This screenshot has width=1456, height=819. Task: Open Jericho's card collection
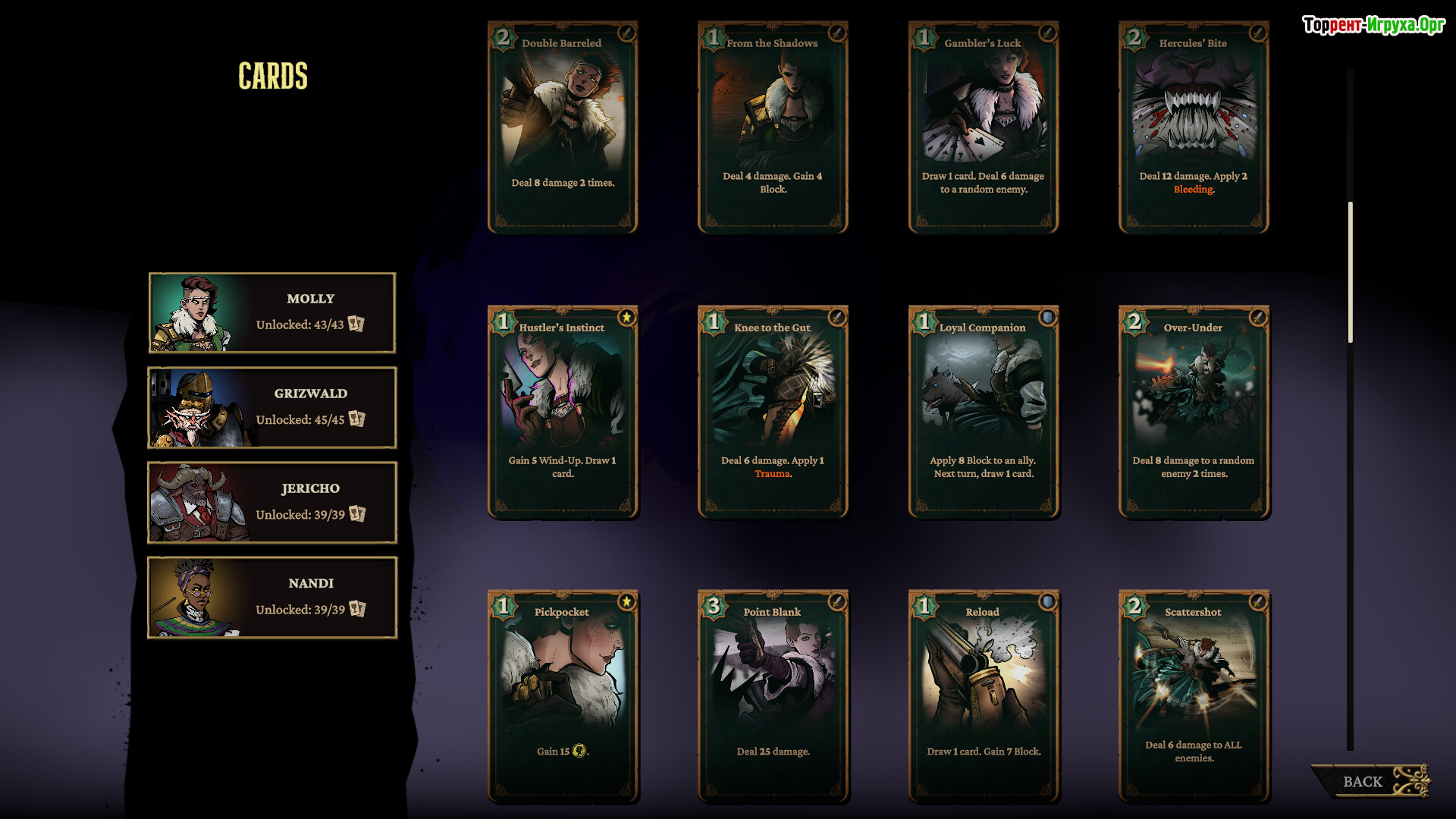[272, 502]
